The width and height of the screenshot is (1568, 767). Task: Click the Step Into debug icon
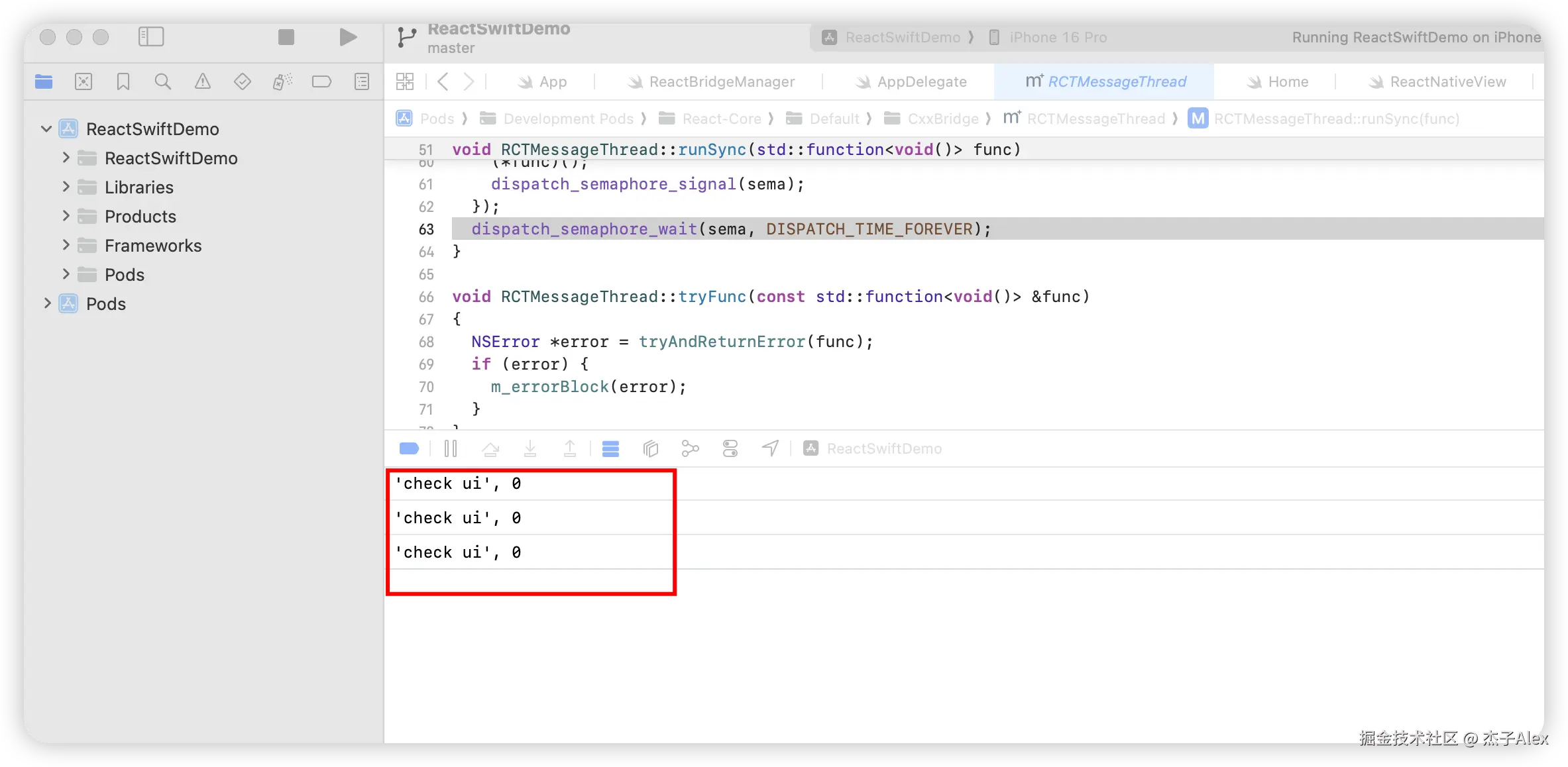pos(530,448)
